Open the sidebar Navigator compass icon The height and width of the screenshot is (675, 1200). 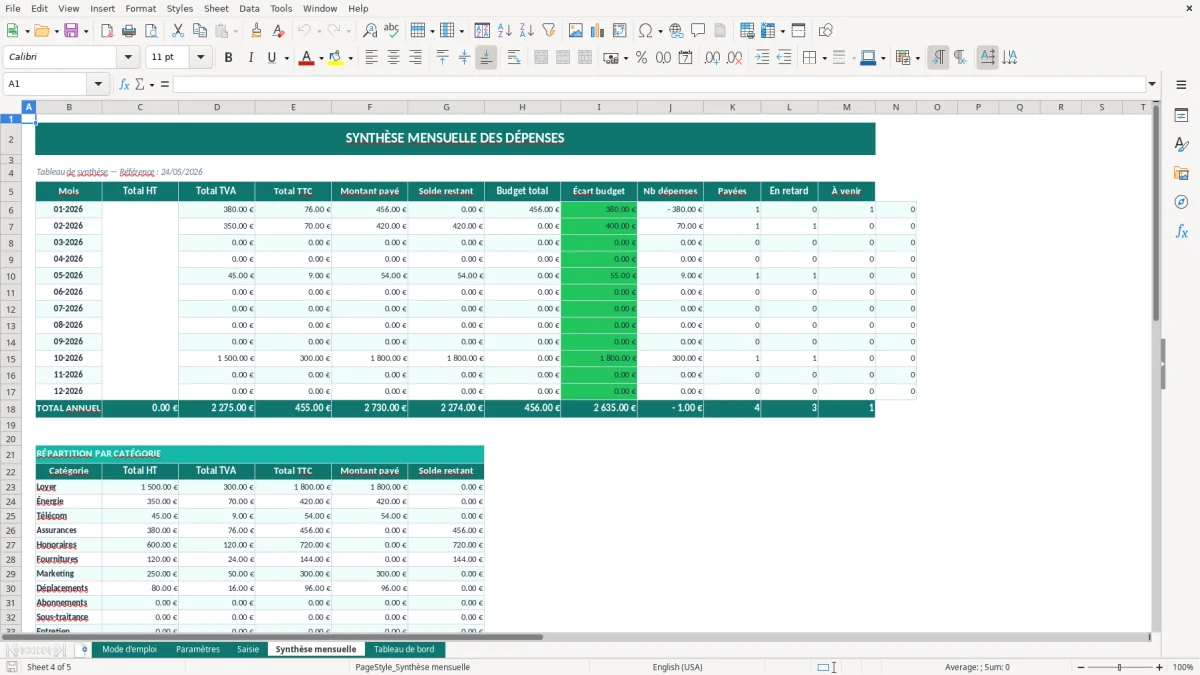[1181, 202]
